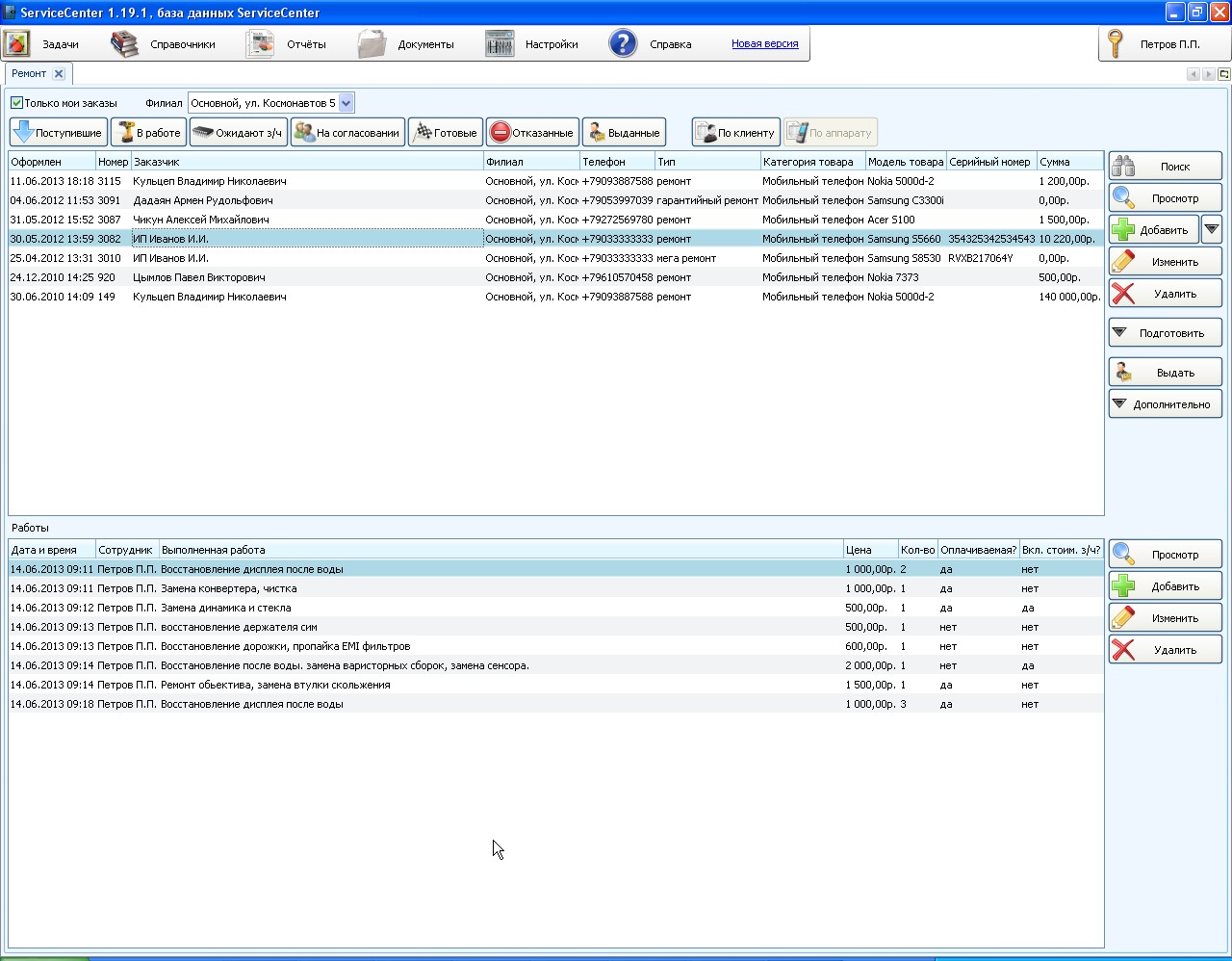1232x961 pixels.
Task: Open Документы folder icon
Action: tap(372, 44)
